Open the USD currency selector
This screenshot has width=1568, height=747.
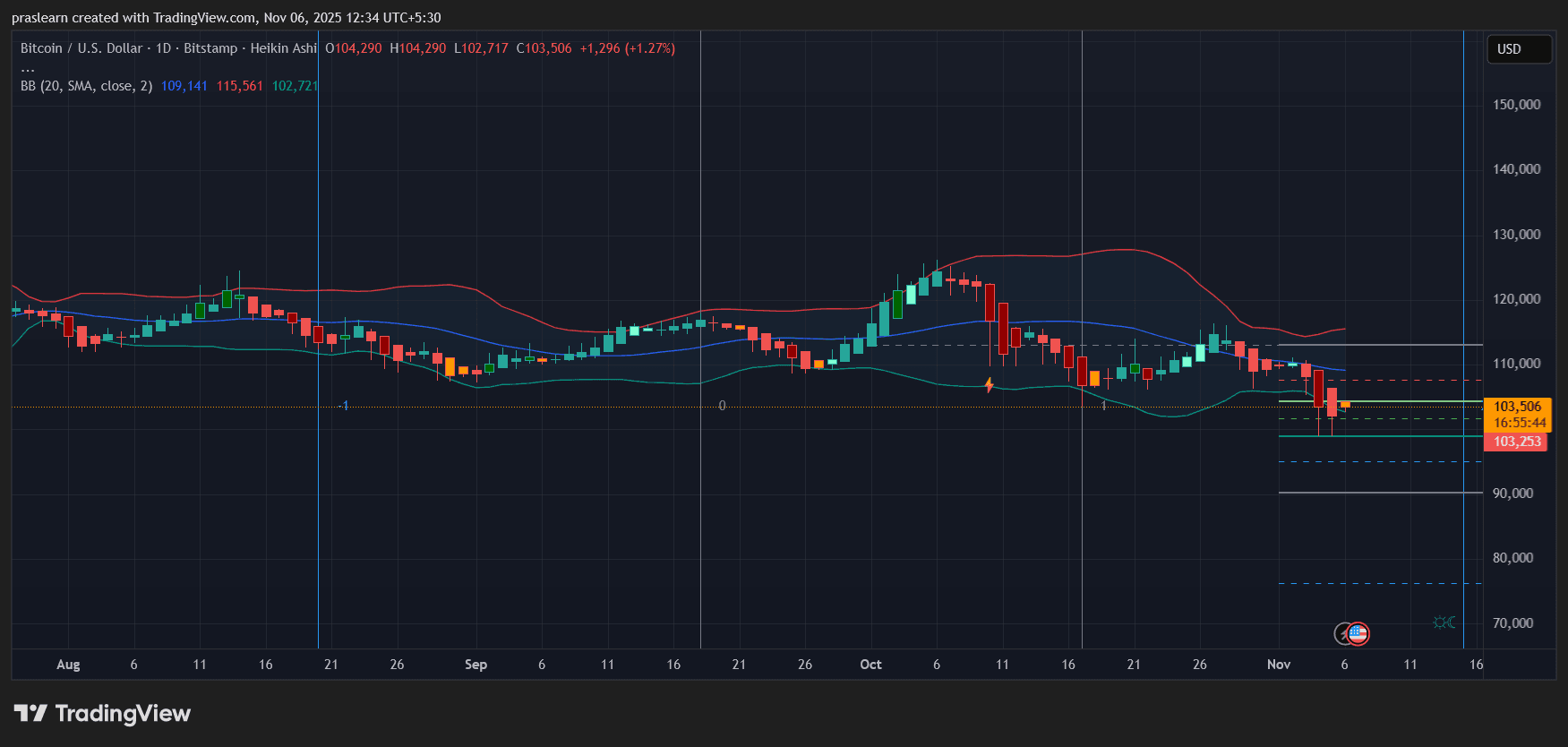click(1518, 49)
